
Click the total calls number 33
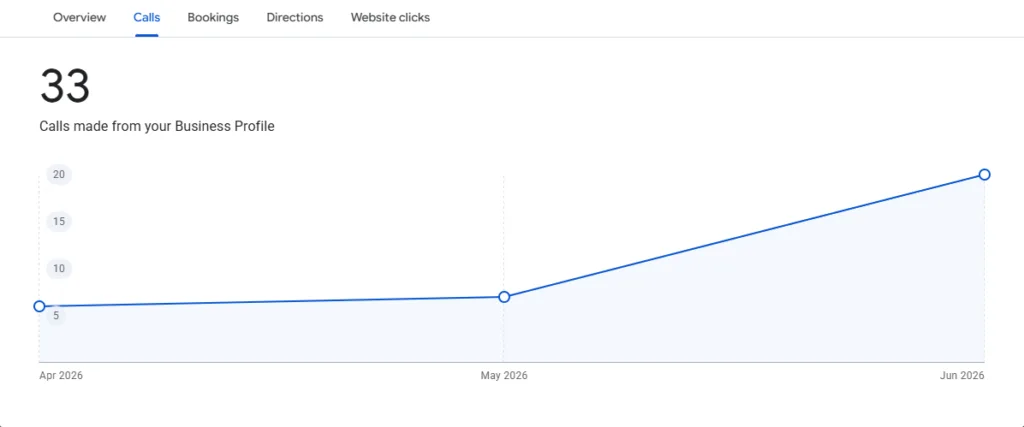[x=65, y=86]
